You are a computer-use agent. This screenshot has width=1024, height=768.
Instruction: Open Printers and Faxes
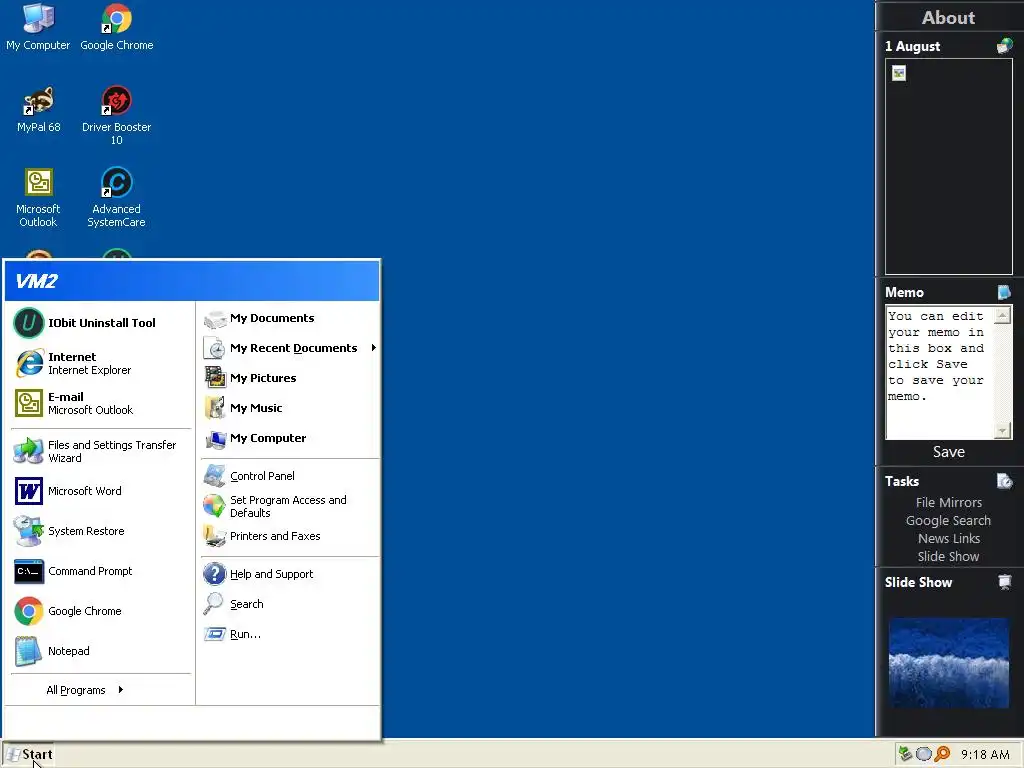[289, 536]
